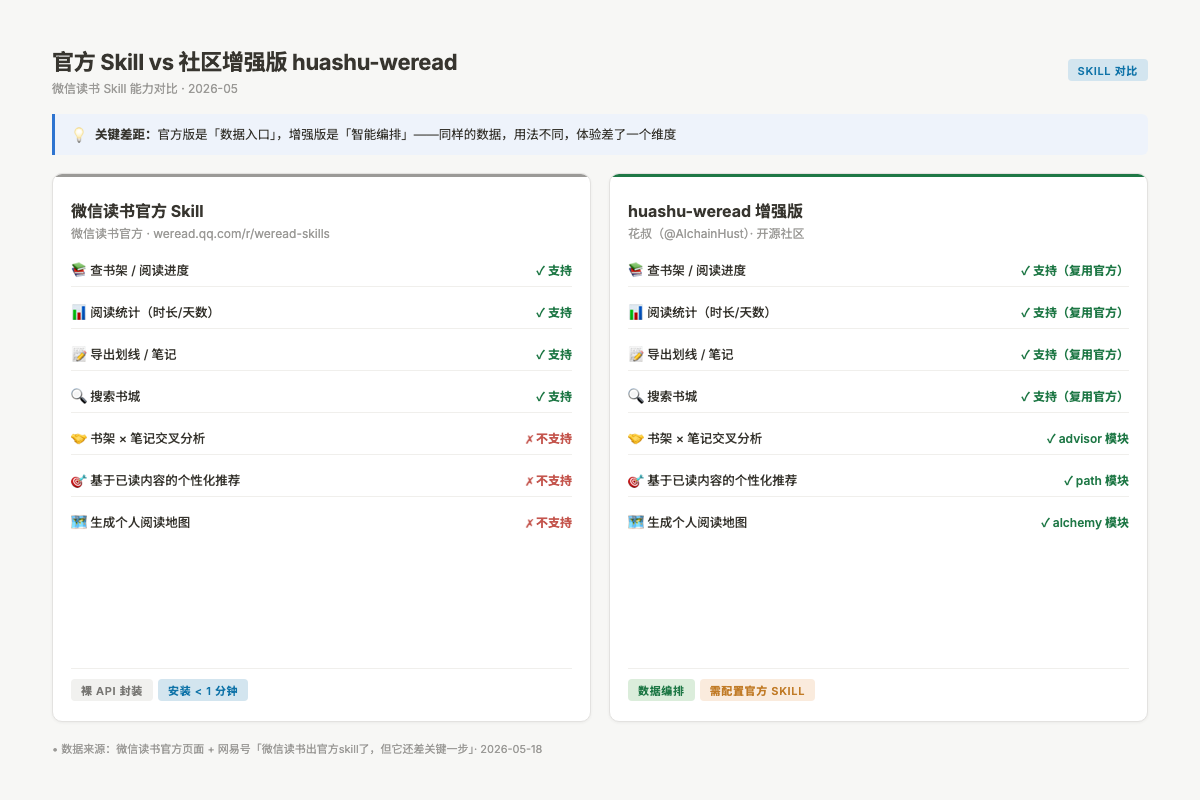This screenshot has height=800, width=1200.
Task: Click the bar chart icon in official card's 阅读统计 row
Action: pos(79,312)
